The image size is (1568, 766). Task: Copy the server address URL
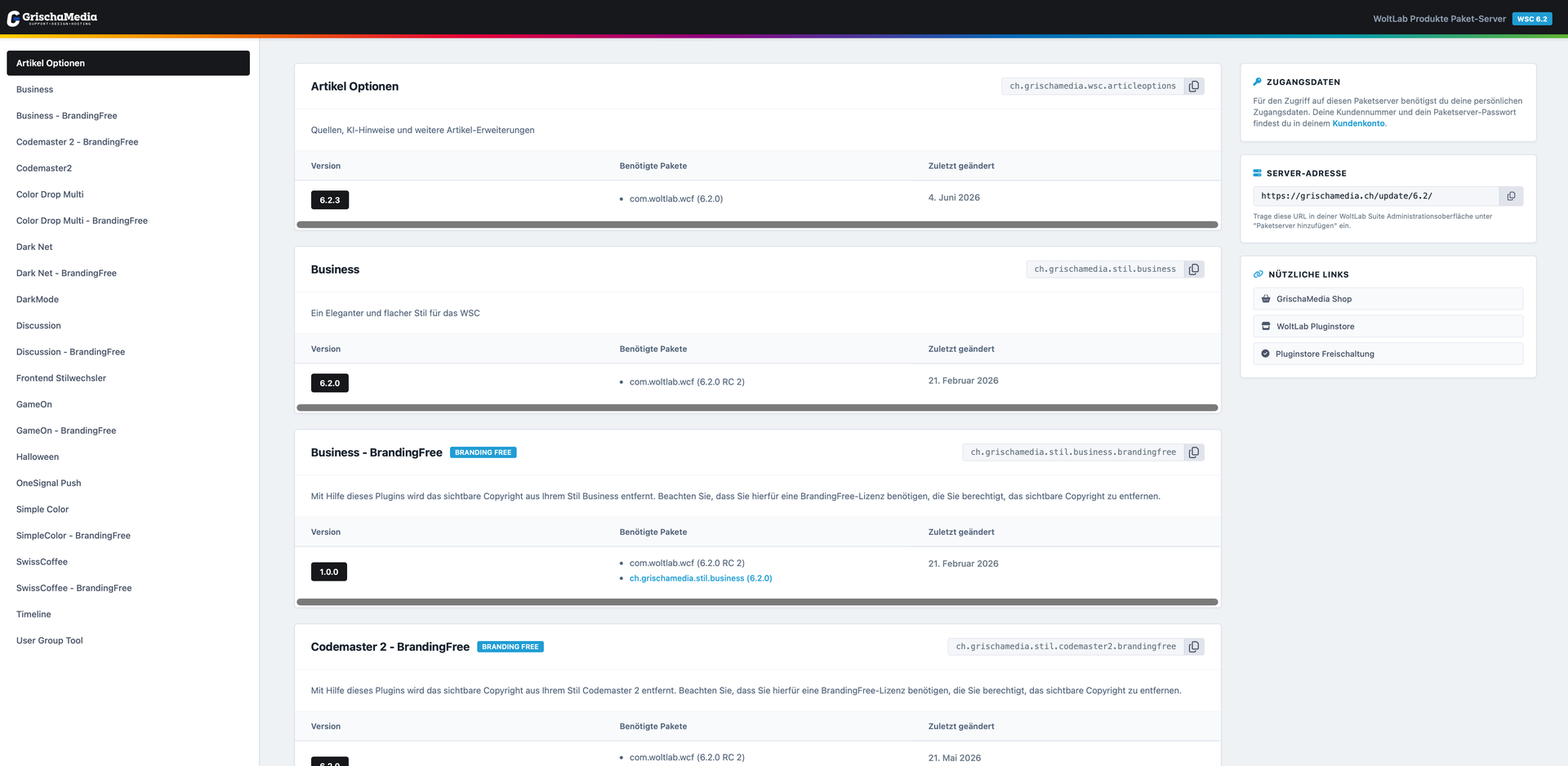[x=1511, y=196]
